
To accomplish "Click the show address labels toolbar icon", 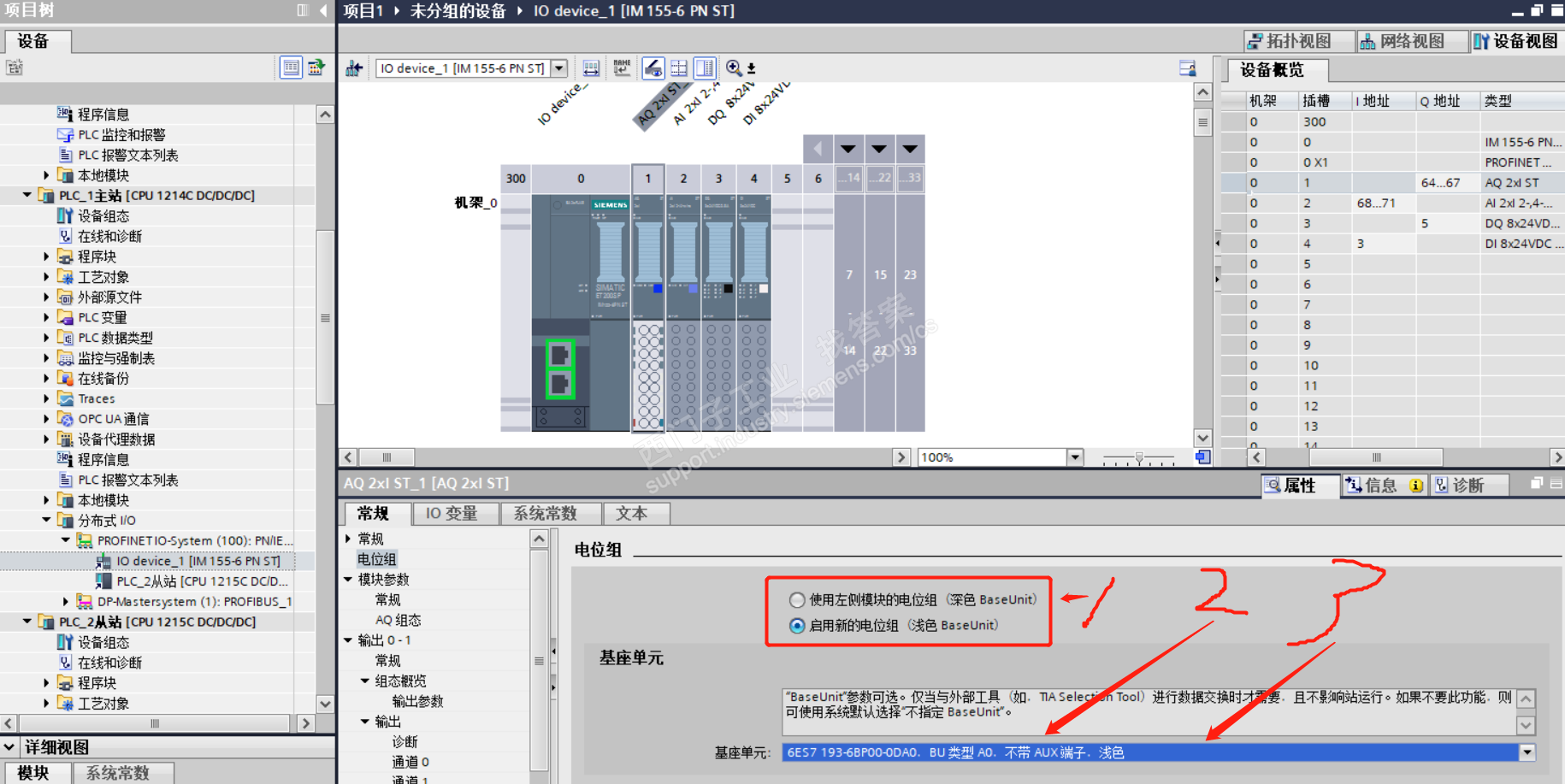I will coord(591,68).
